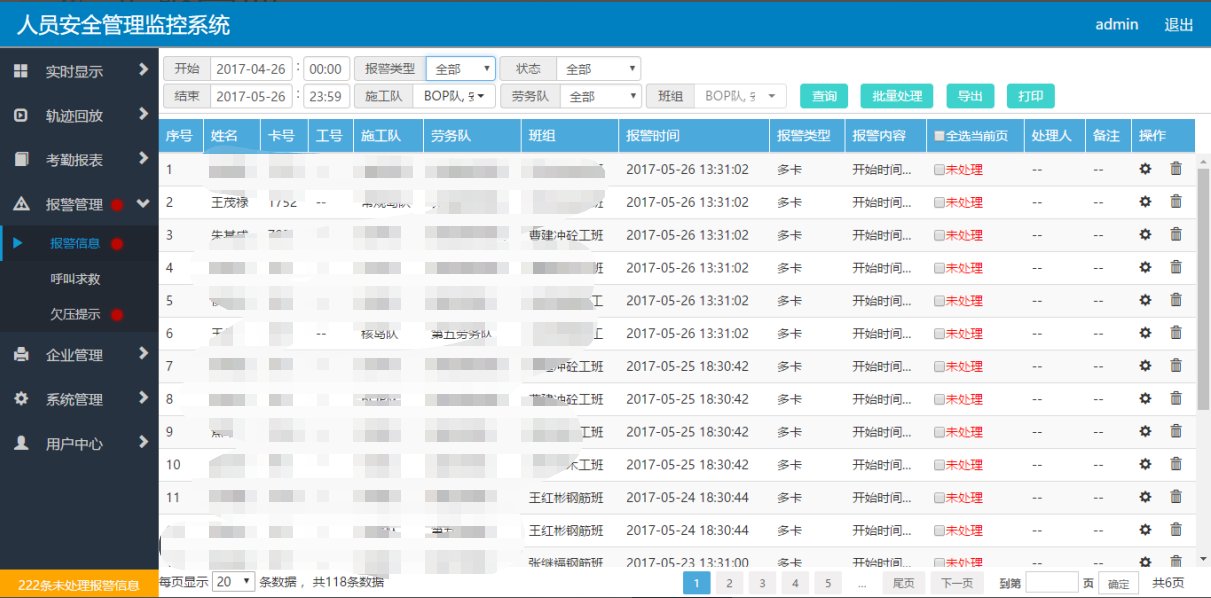Click the 打印 button
The width and height of the screenshot is (1211, 598).
1031,96
